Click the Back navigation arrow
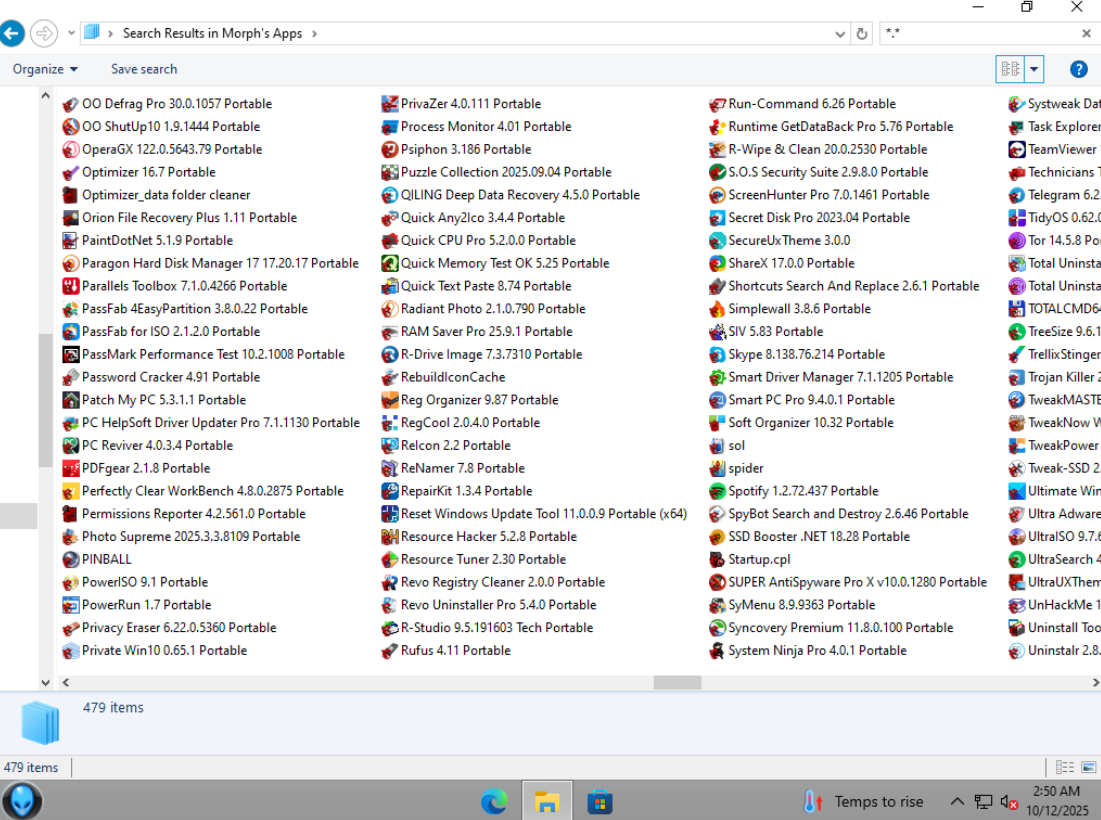This screenshot has height=820, width=1101. pos(12,33)
